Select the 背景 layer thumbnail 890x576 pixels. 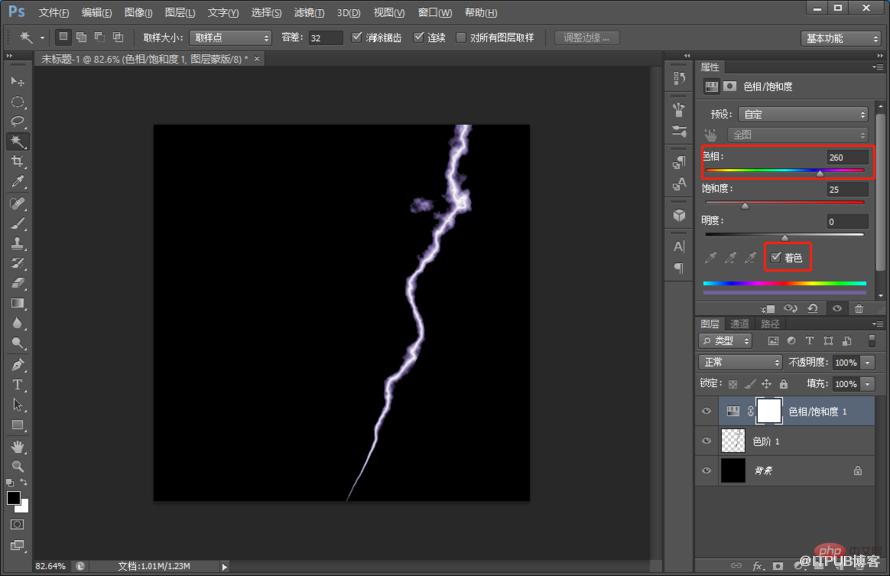point(733,470)
